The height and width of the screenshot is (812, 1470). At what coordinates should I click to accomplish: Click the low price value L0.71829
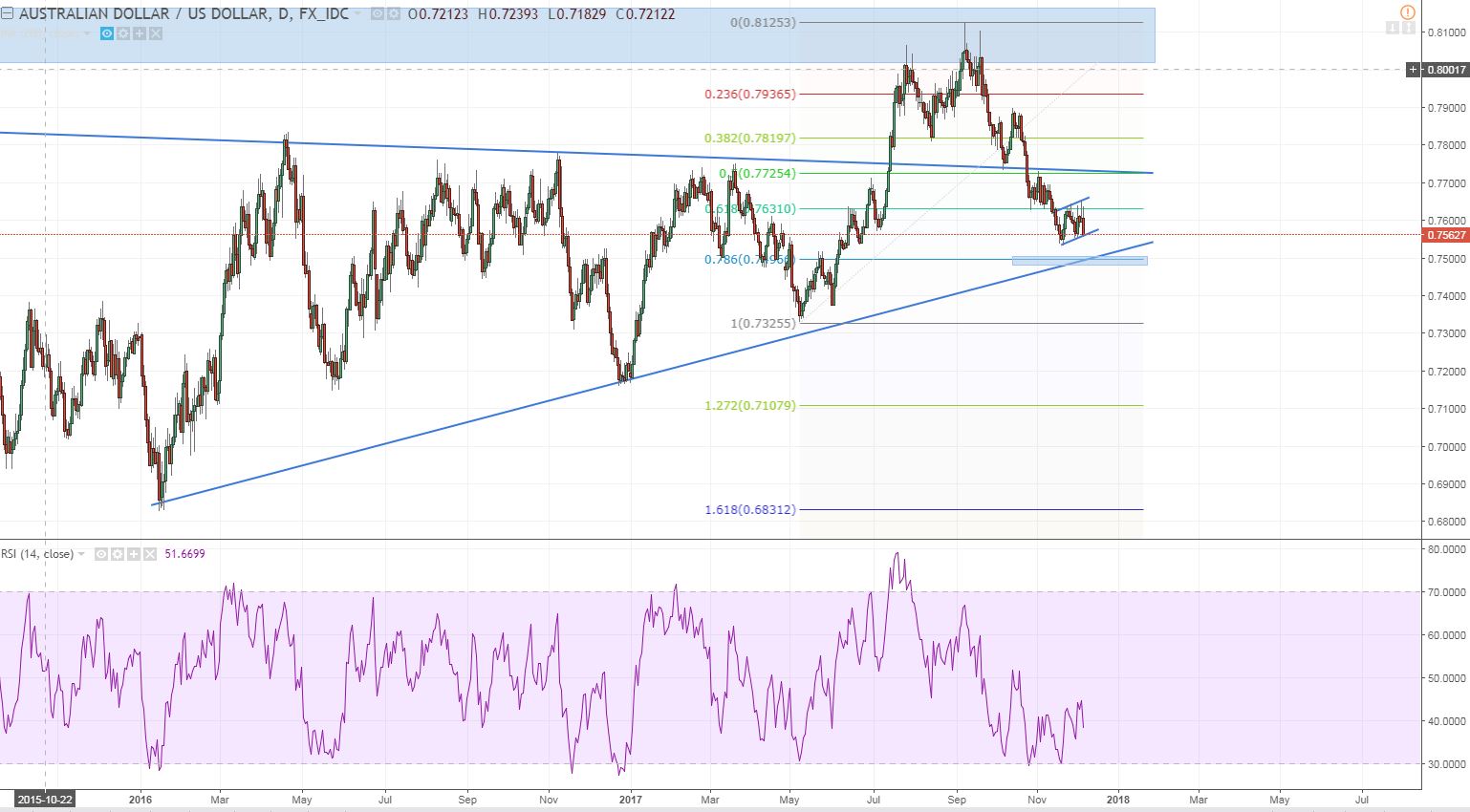point(576,14)
